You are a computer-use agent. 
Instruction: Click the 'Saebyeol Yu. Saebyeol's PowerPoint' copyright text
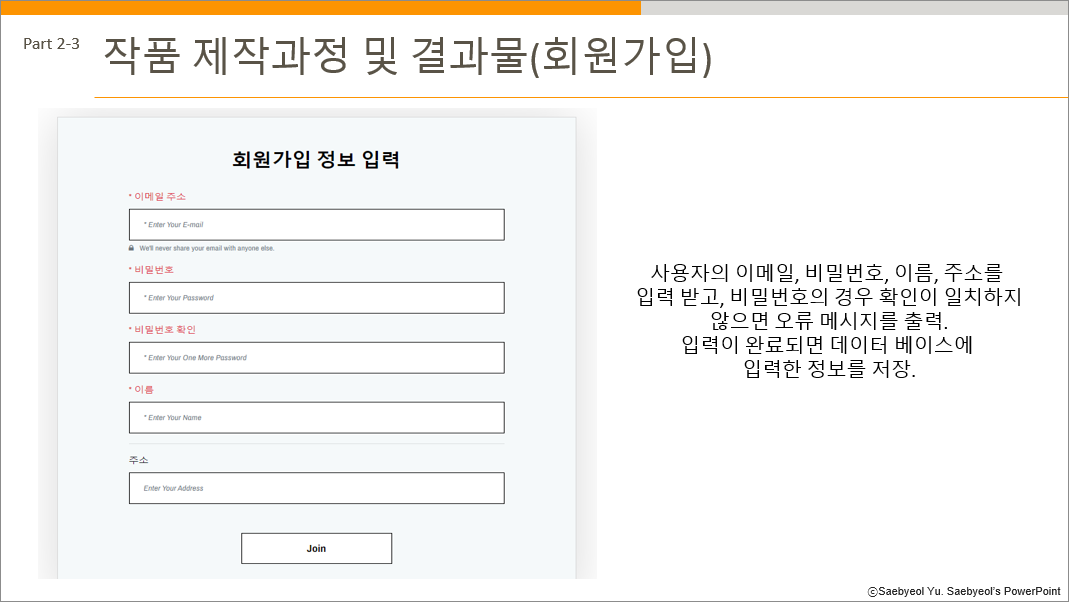[x=964, y=592]
